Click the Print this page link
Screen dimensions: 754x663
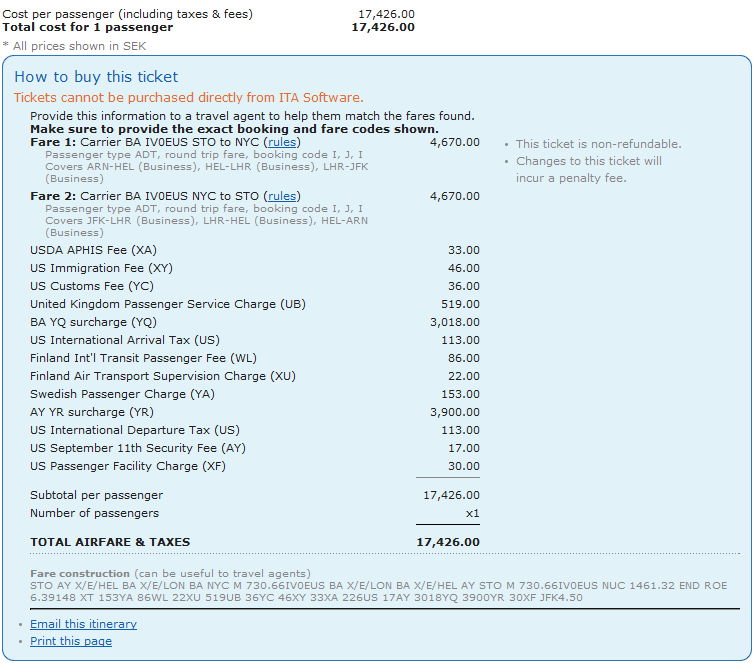70,641
